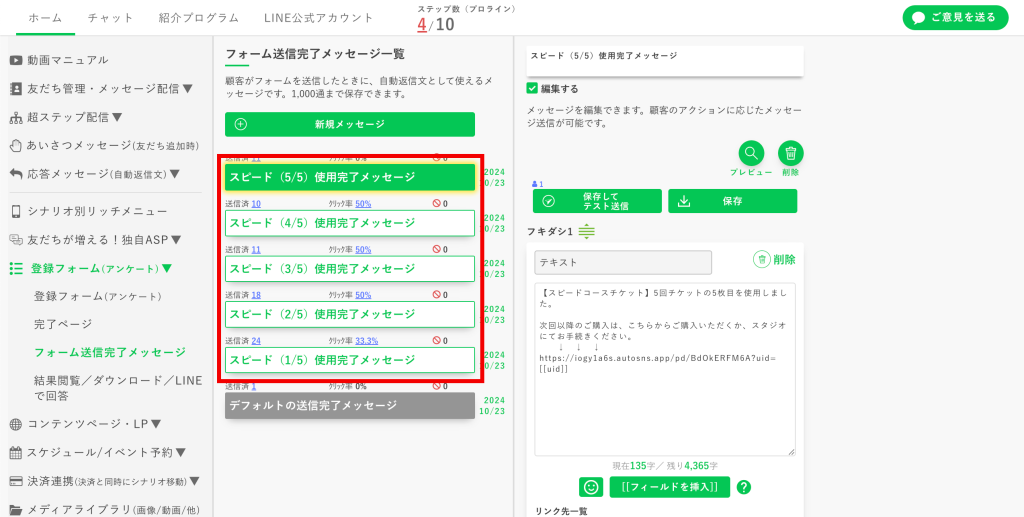Select スピード（4/5）使用完了メッセージ
1024x517 pixels.
click(350, 223)
